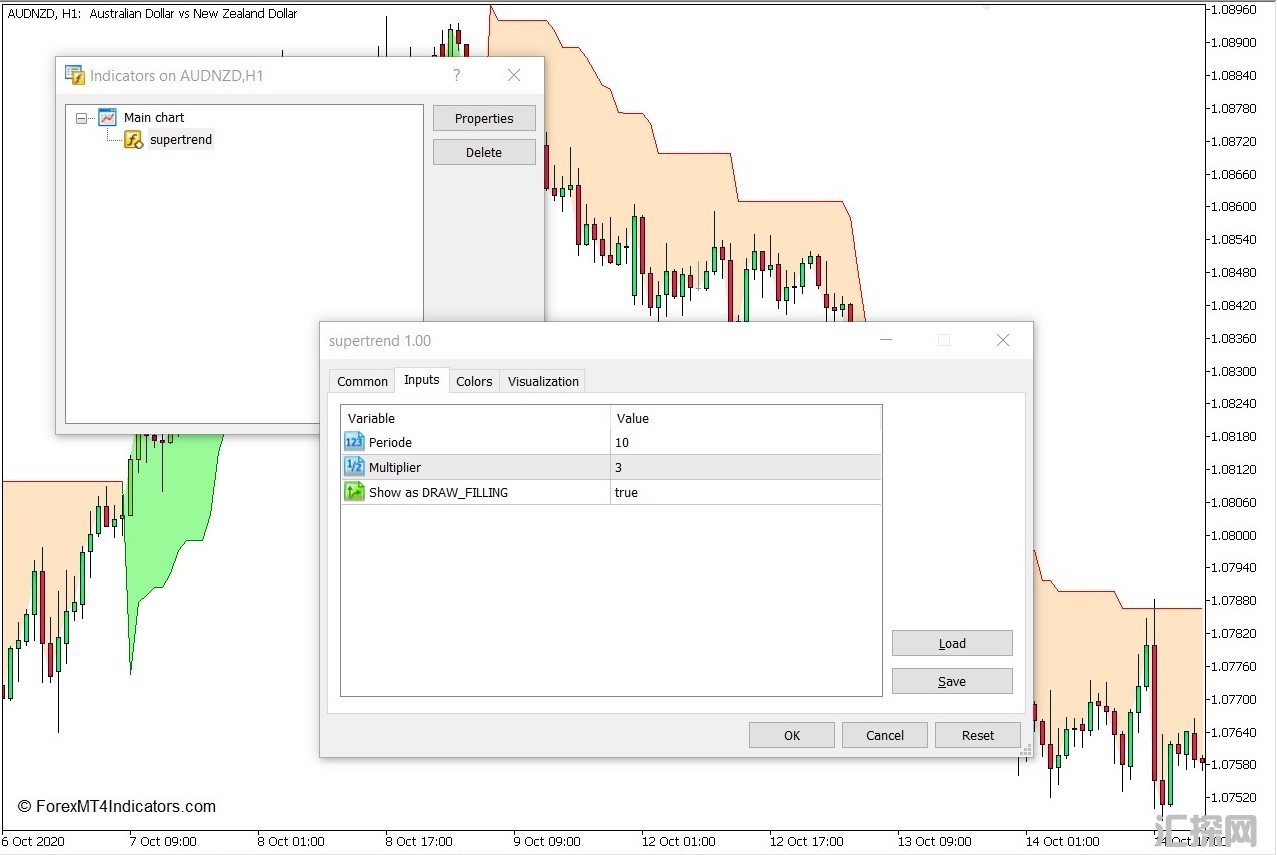Click the Multiplier fraction variable icon

click(354, 467)
